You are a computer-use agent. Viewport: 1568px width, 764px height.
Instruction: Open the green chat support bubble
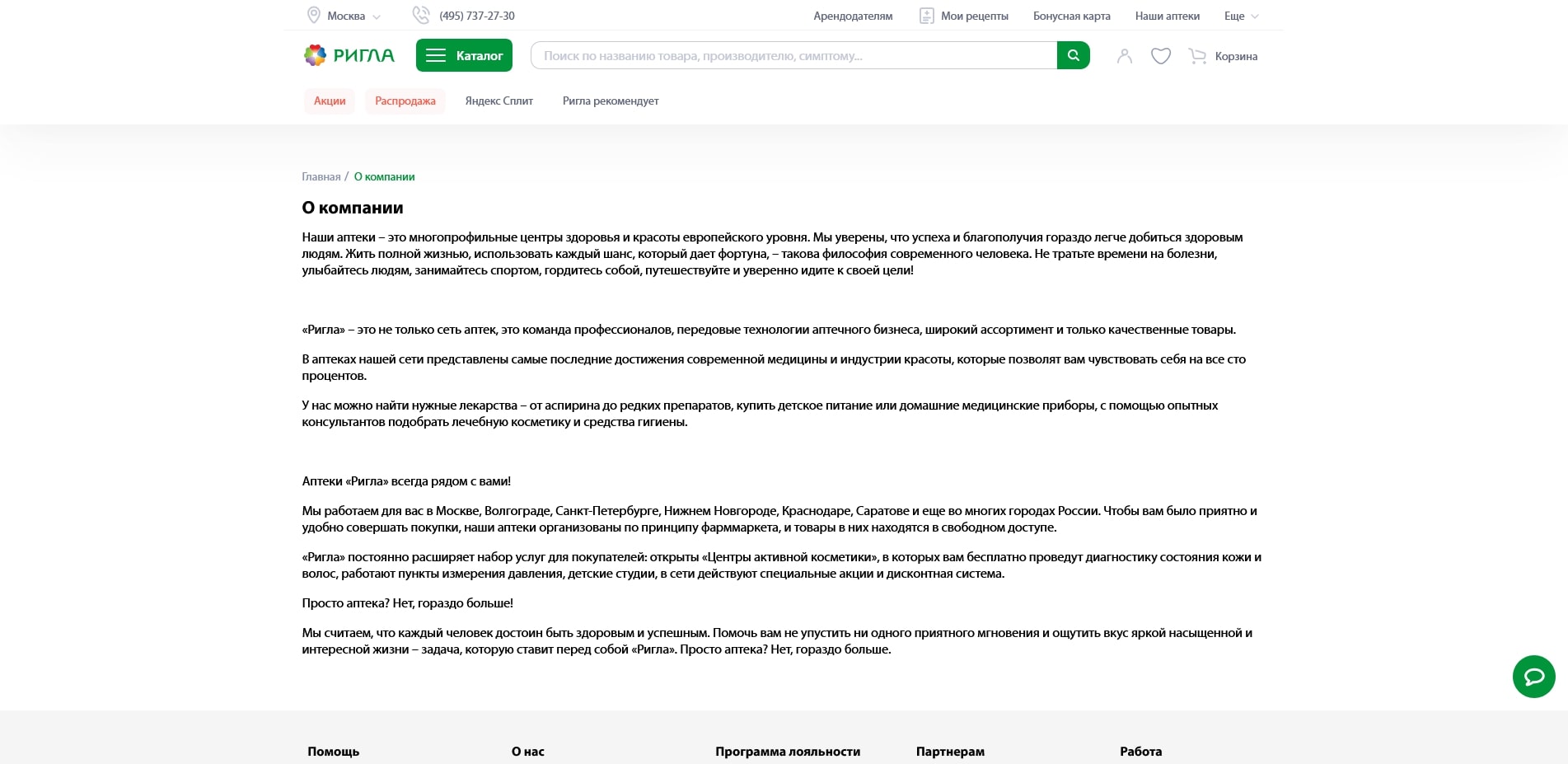tap(1533, 677)
